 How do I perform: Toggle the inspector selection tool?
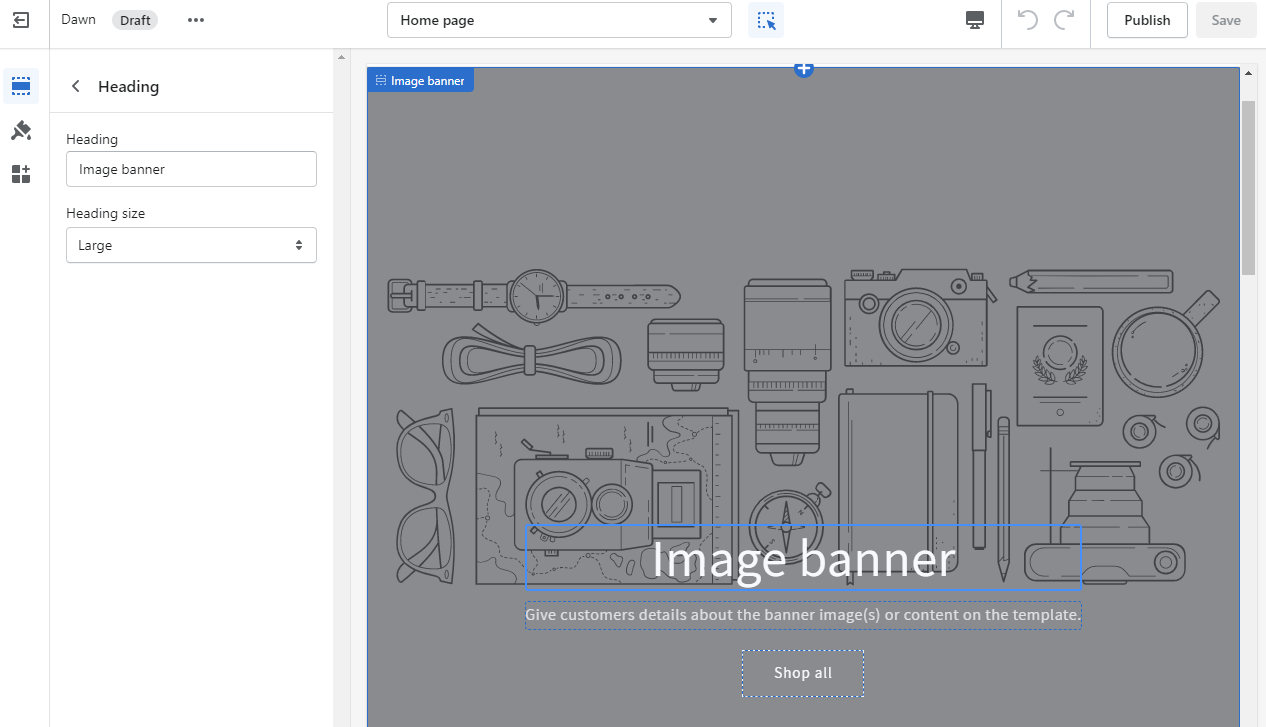pos(766,20)
